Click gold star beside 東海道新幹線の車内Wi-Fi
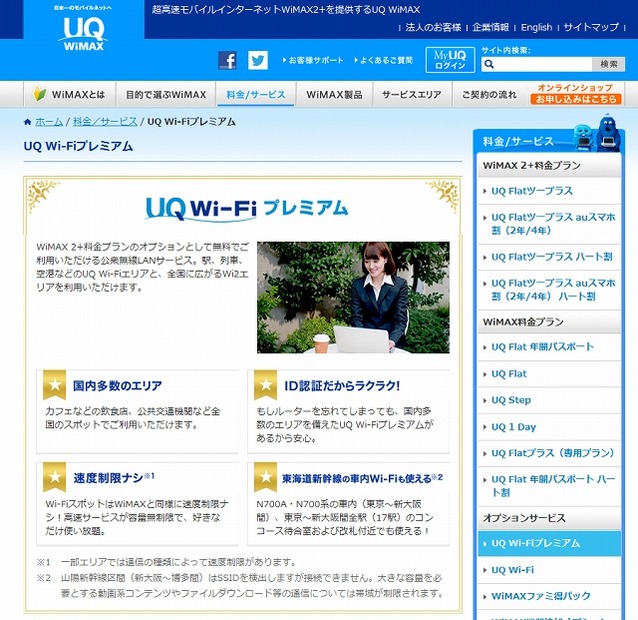638x620 pixels. (266, 477)
